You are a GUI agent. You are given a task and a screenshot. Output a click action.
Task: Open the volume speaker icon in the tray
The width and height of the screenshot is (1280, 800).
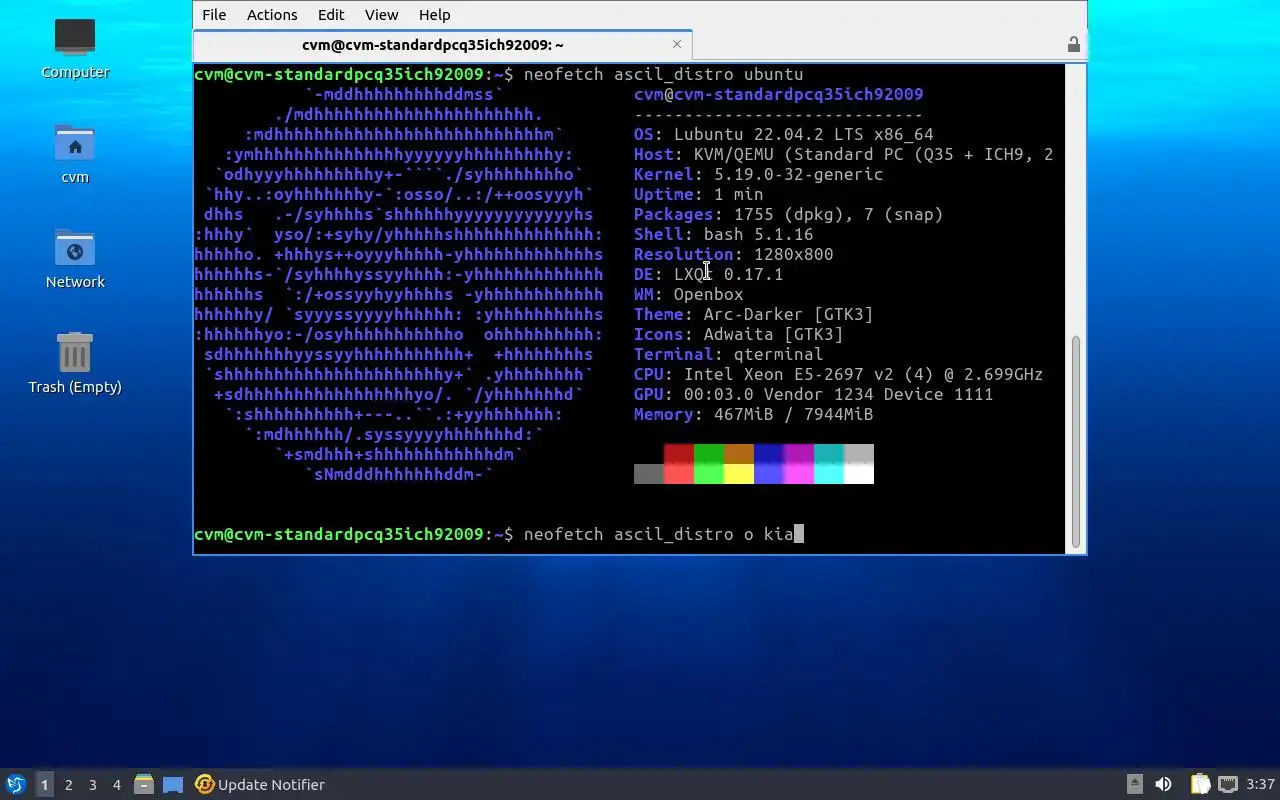coord(1163,785)
